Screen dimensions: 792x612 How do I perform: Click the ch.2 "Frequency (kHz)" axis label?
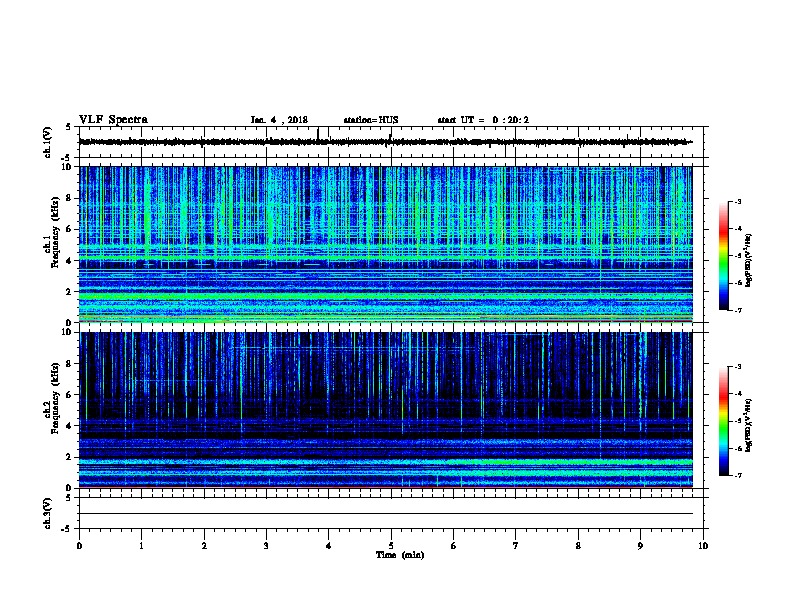coord(55,398)
